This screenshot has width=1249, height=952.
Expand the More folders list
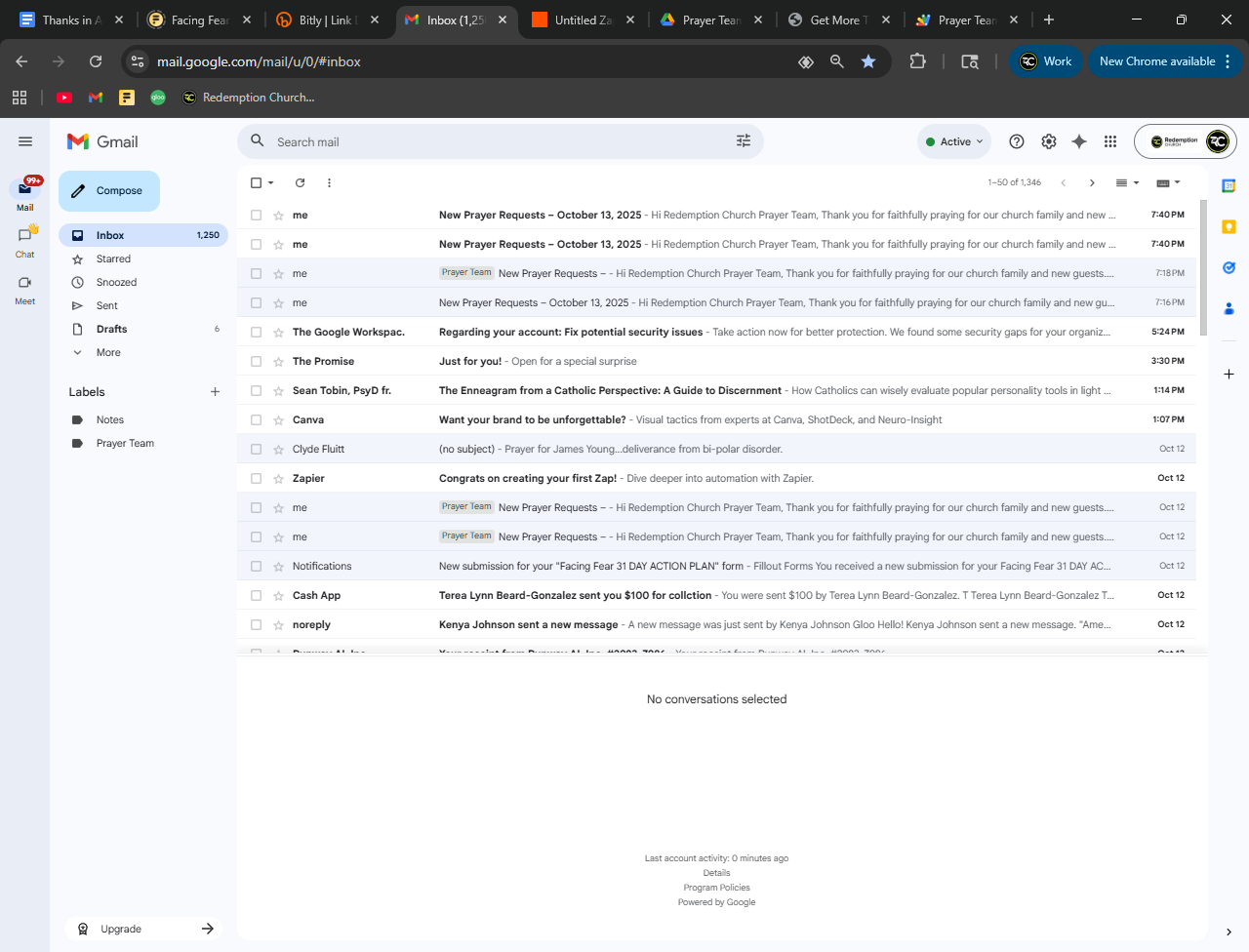pyautogui.click(x=108, y=353)
